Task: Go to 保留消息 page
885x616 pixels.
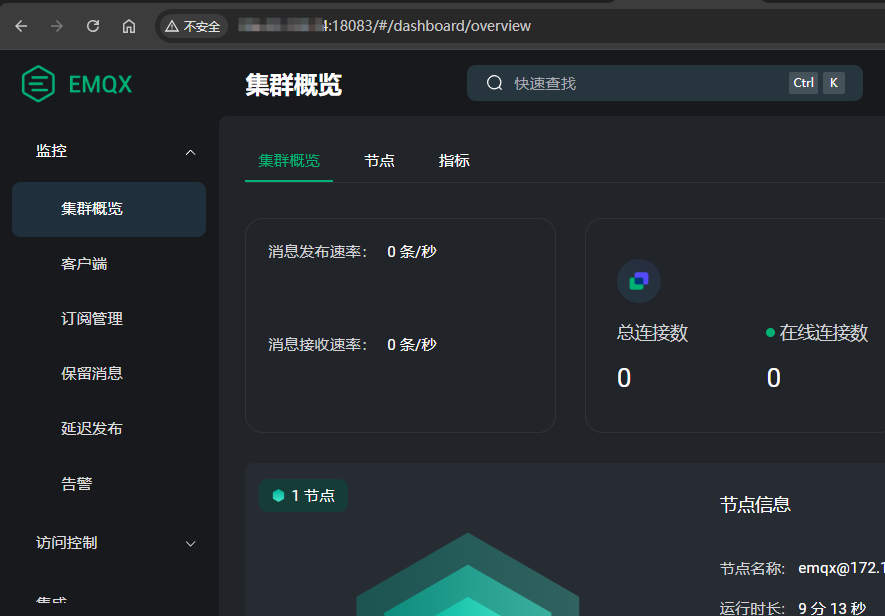Action: click(92, 373)
